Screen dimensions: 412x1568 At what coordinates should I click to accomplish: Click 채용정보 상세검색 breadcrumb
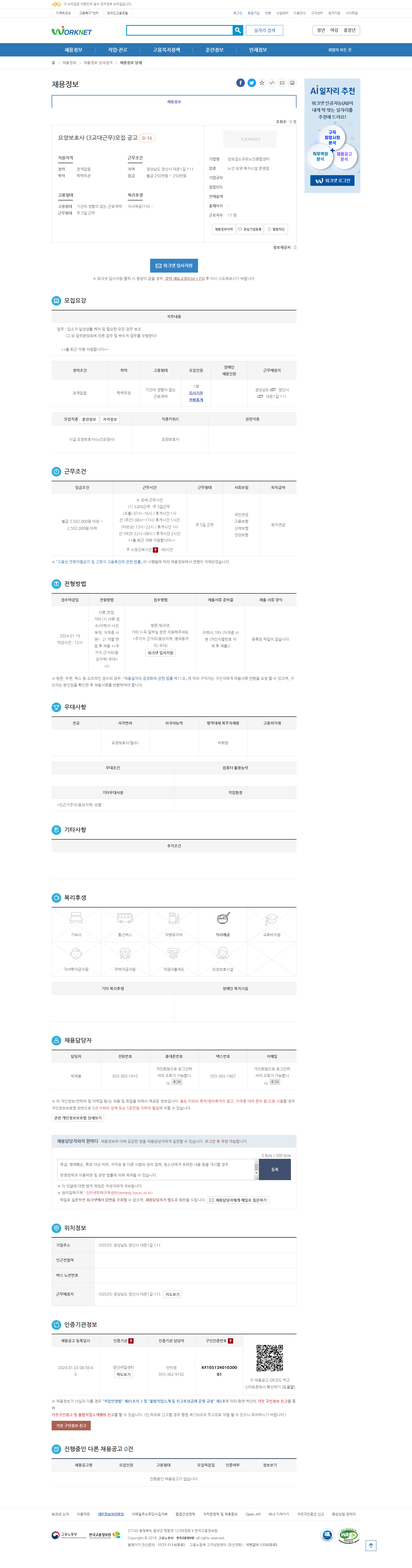[98, 63]
